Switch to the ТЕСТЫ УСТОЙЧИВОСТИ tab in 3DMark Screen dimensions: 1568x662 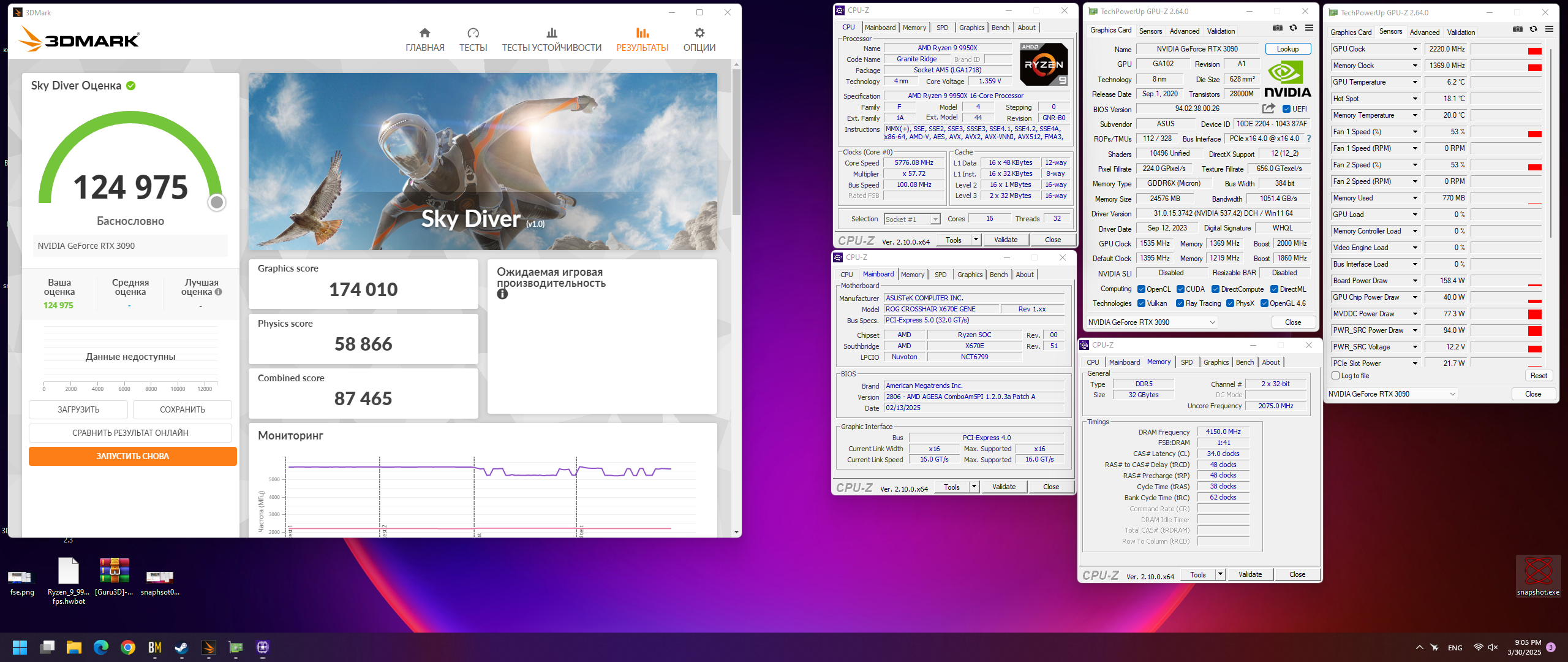[x=552, y=40]
